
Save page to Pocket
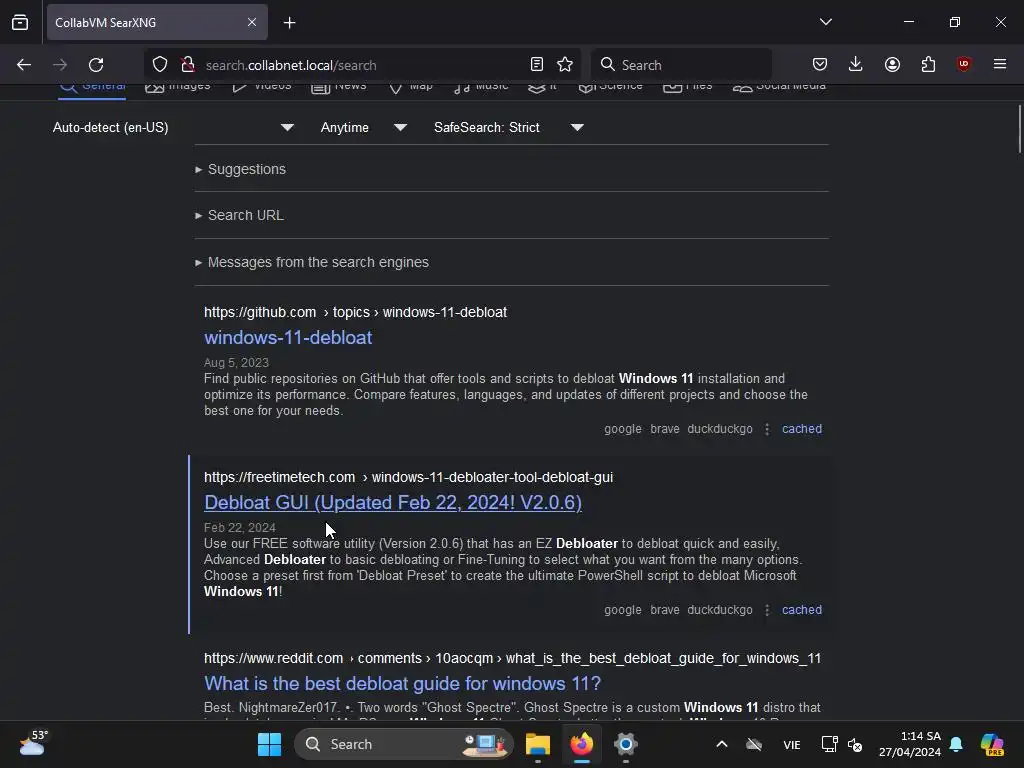click(820, 65)
